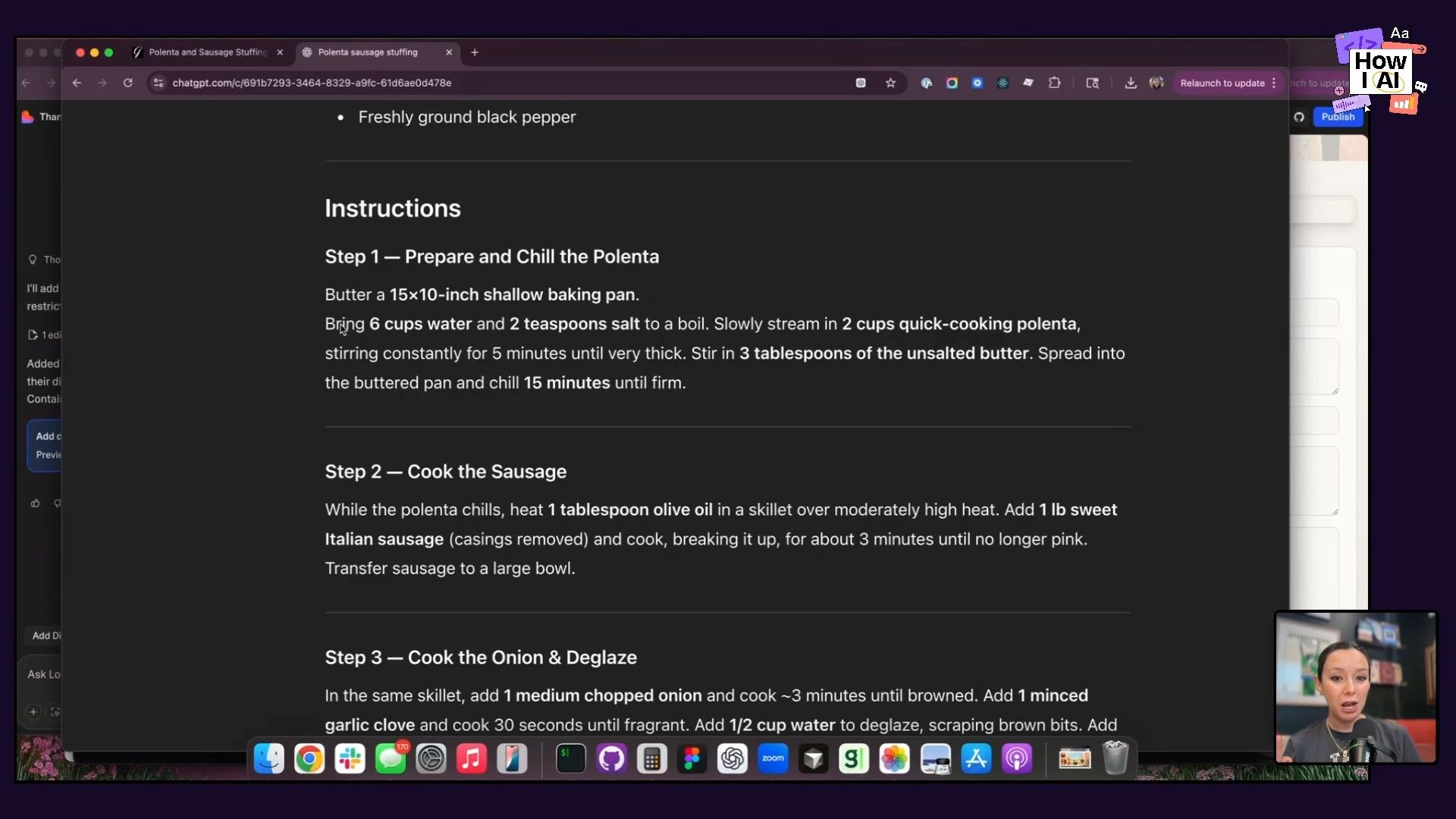Click the Ask Lovable input in background window
Image resolution: width=1456 pixels, height=819 pixels.
44,674
